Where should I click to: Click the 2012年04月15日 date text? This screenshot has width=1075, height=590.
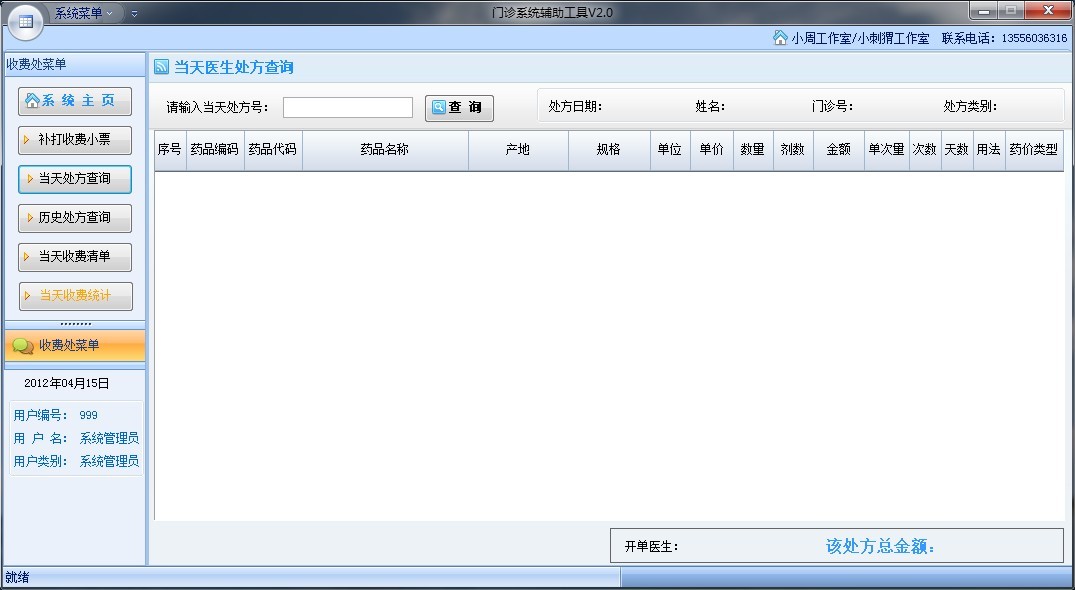pos(67,384)
